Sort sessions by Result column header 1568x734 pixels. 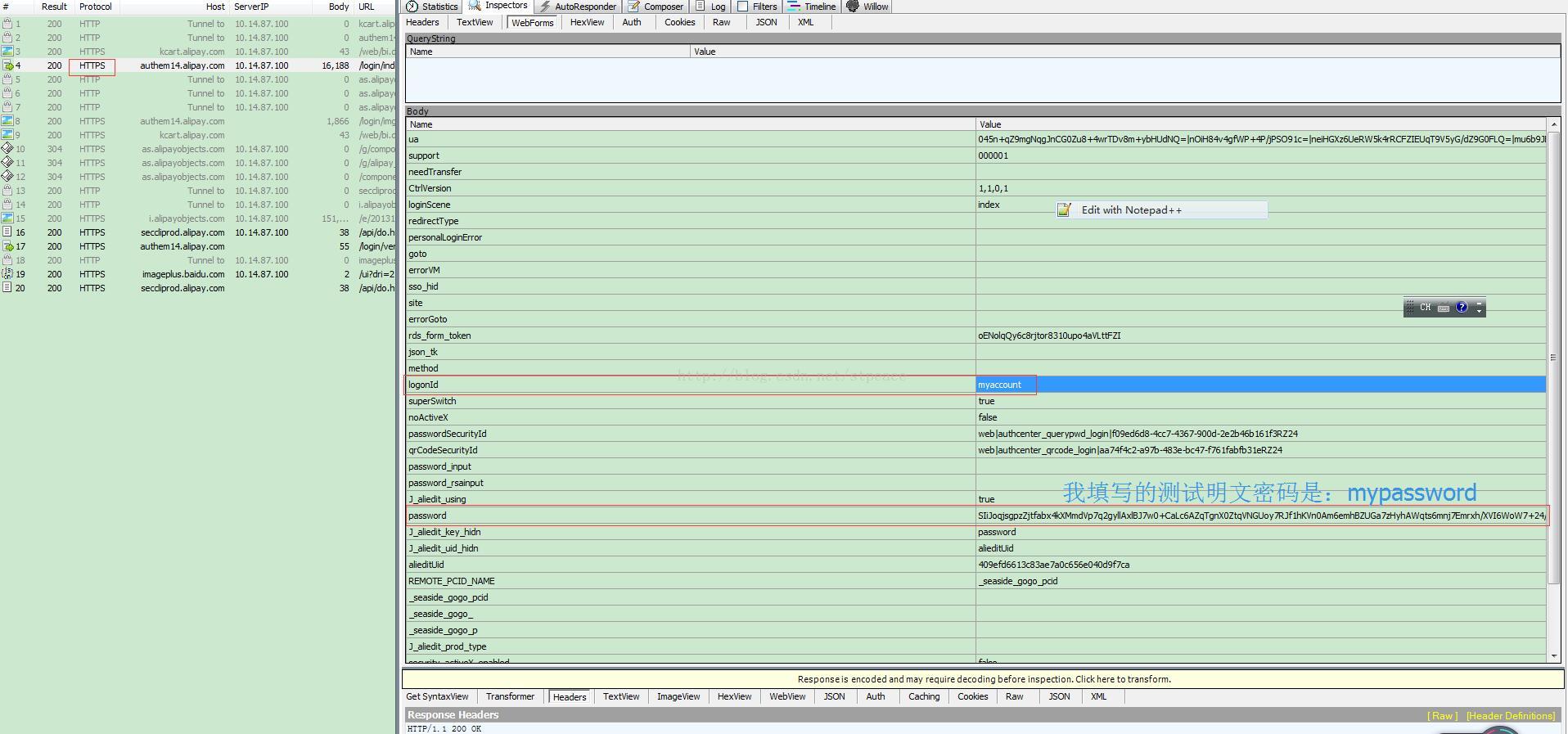pyautogui.click(x=54, y=7)
